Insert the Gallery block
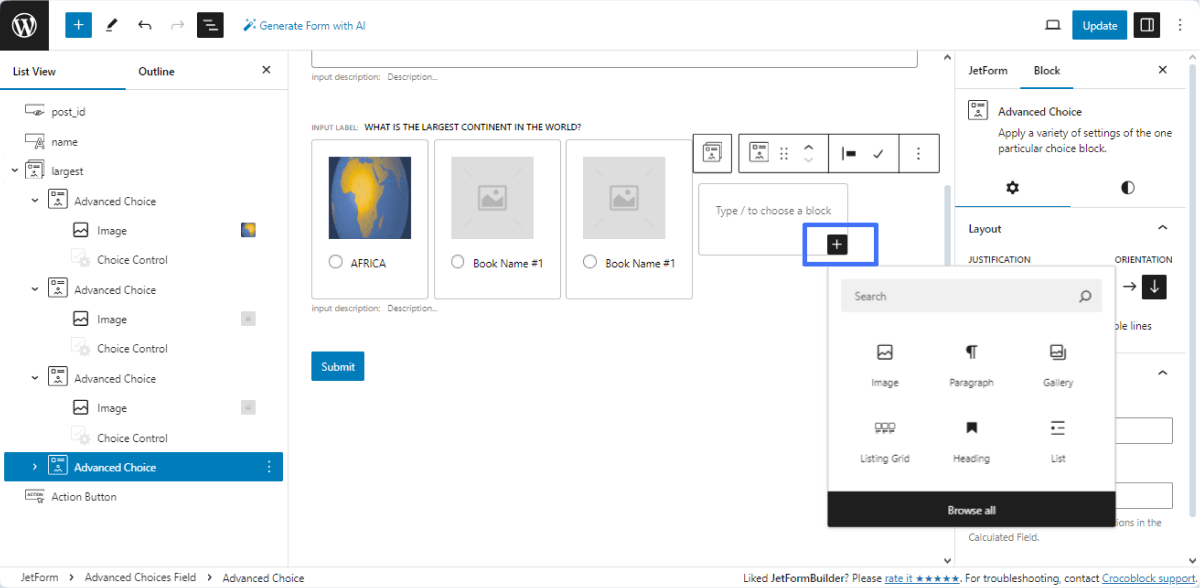The width and height of the screenshot is (1200, 588). [x=1057, y=365]
